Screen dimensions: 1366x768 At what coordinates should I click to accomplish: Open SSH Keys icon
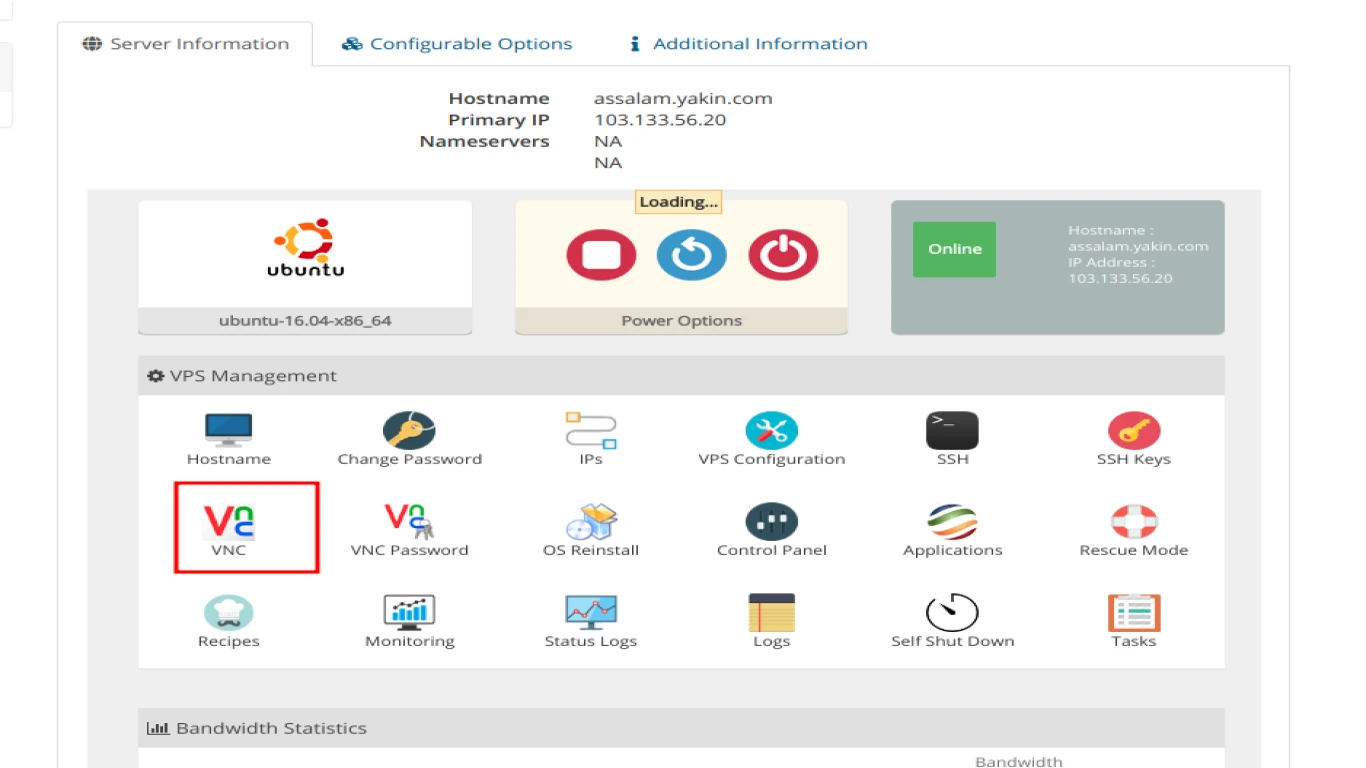1134,430
